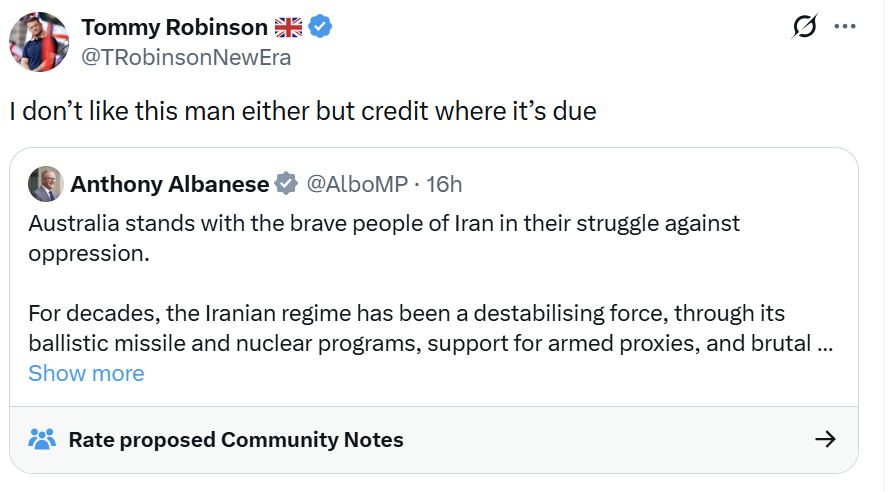Open the Anthony Albanese name in quote
This screenshot has height=492, width=896.
pyautogui.click(x=169, y=184)
